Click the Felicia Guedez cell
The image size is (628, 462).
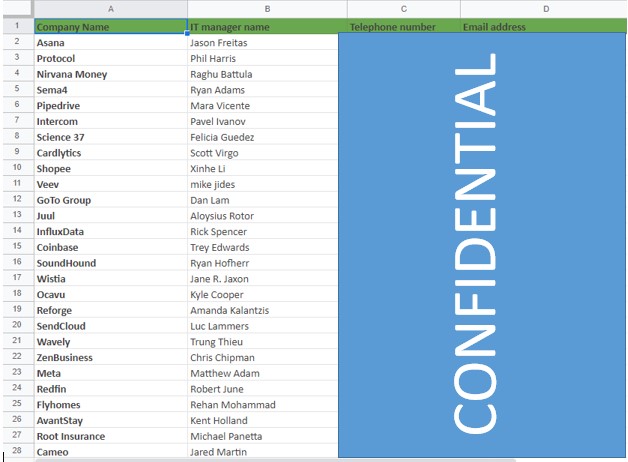point(263,137)
